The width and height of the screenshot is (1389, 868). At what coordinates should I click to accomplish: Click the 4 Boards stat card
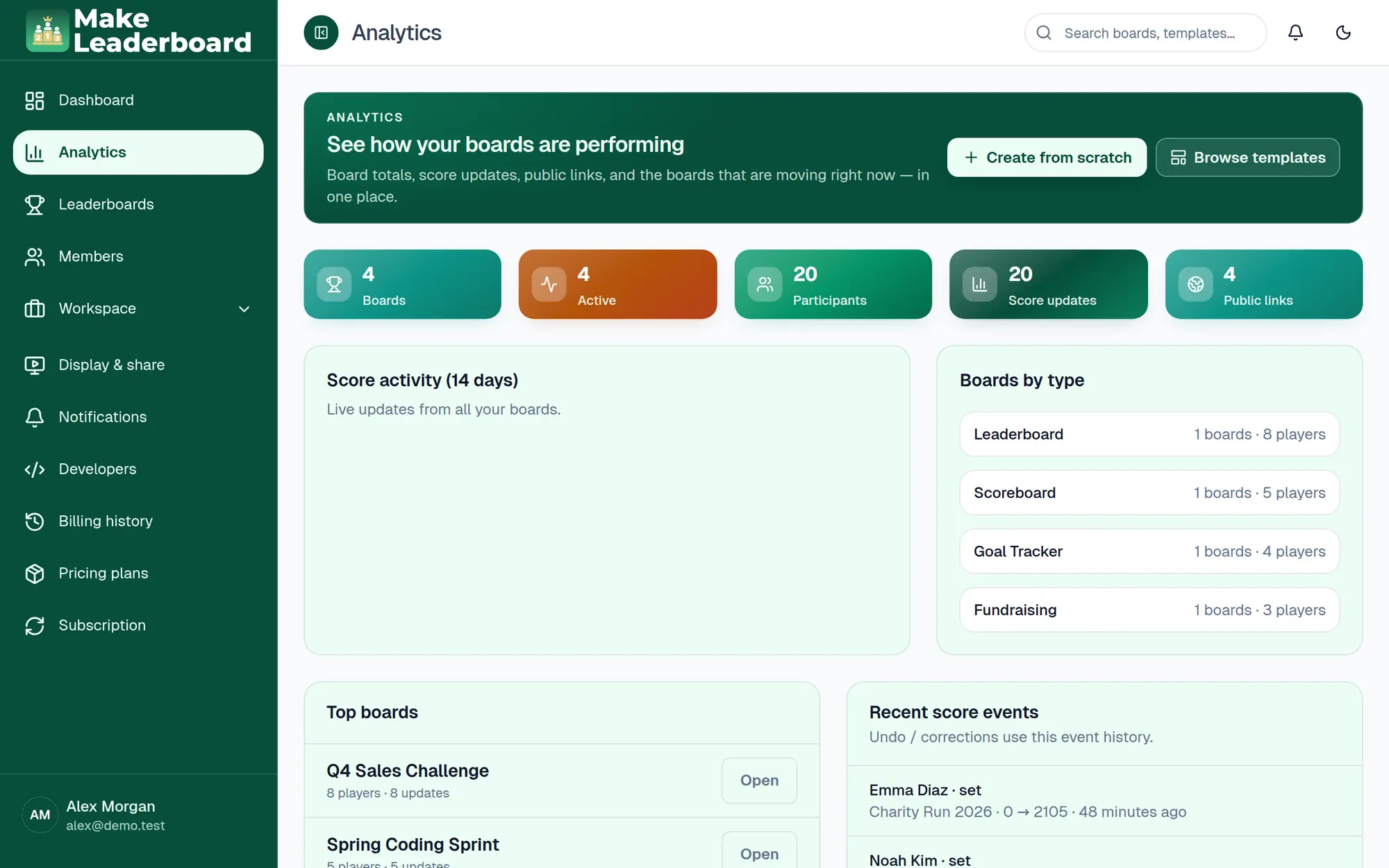click(402, 285)
